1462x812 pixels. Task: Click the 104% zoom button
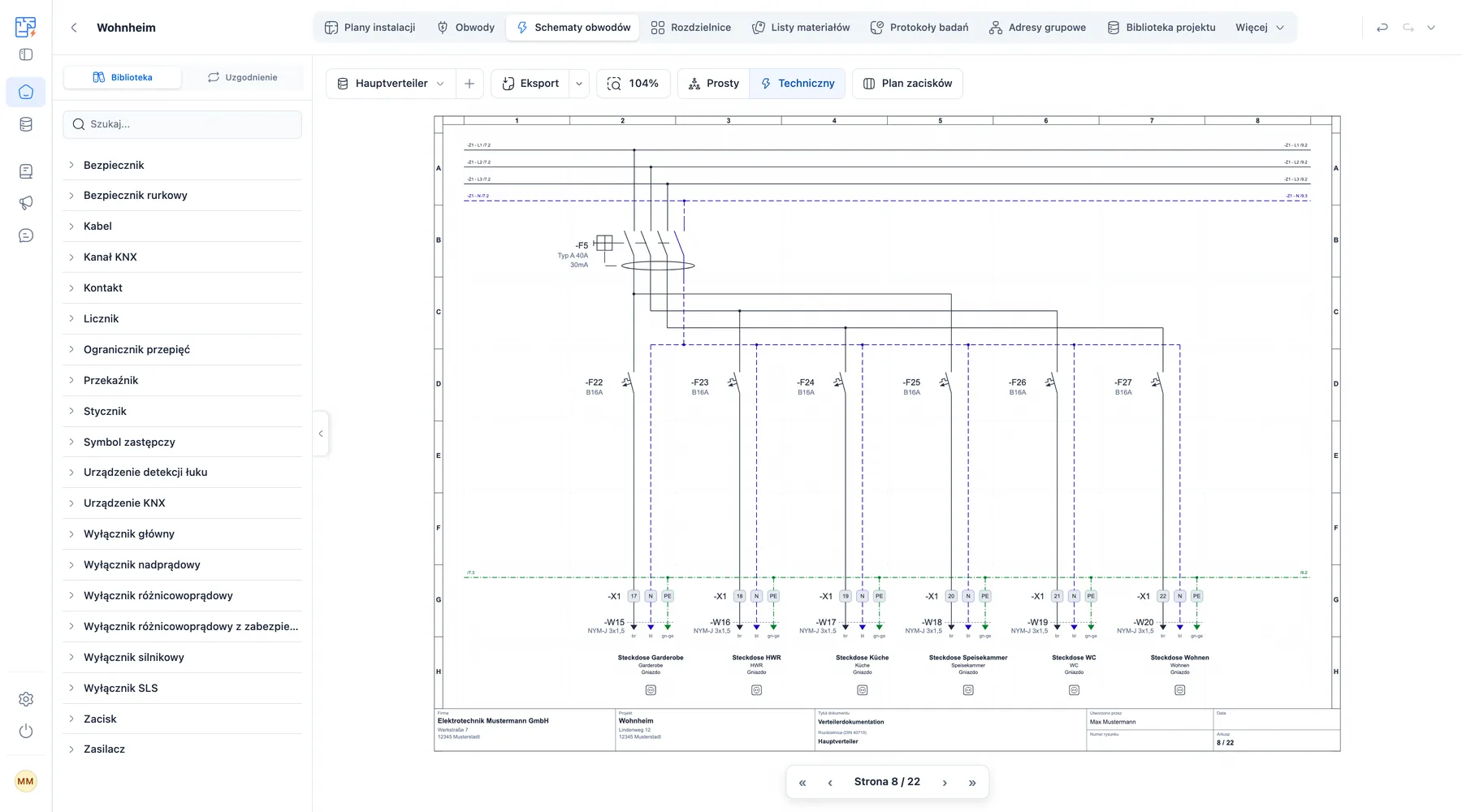pyautogui.click(x=633, y=84)
